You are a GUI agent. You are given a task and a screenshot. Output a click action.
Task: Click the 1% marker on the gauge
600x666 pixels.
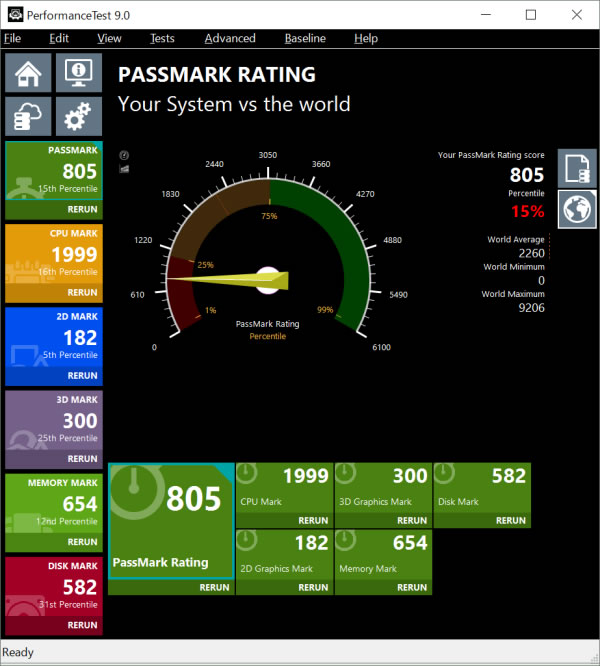[211, 310]
